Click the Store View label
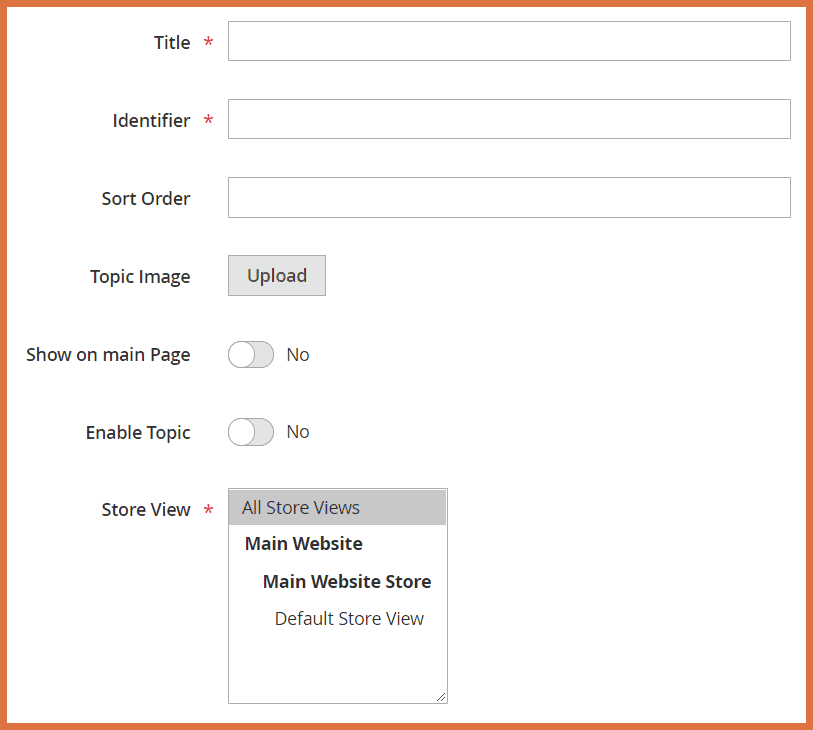This screenshot has width=813, height=730. pos(146,510)
